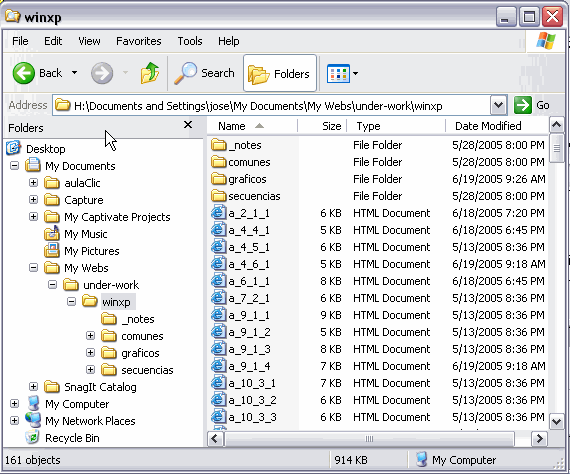Select the a_4_5_1 HTML document icon
Image resolution: width=570 pixels, height=475 pixels.
(218, 247)
